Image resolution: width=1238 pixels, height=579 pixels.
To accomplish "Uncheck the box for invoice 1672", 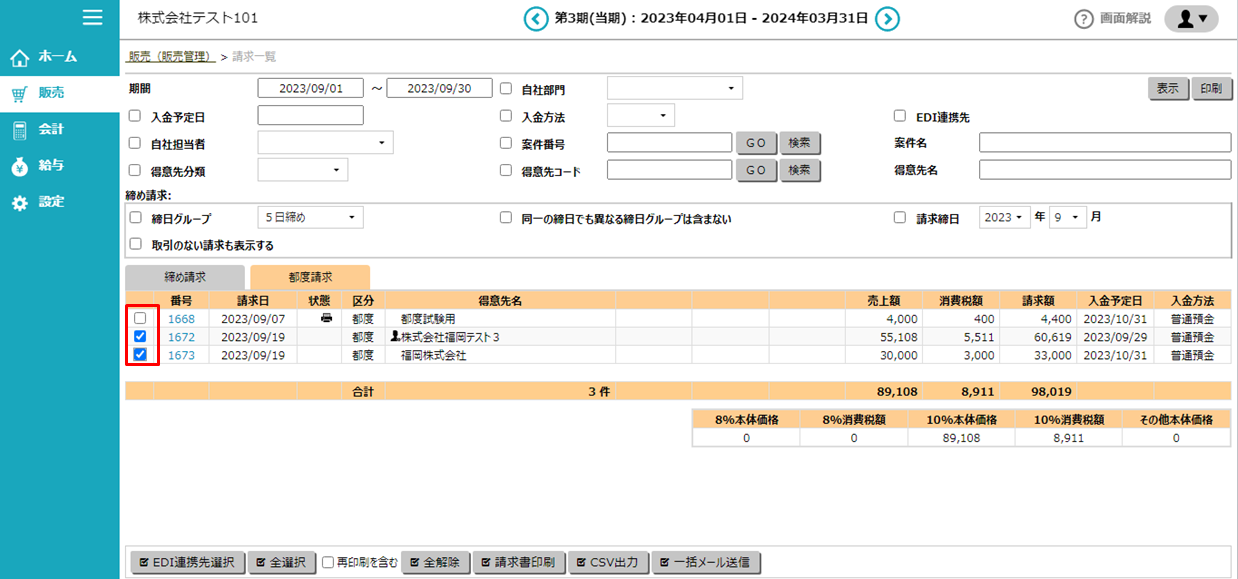I will (140, 336).
